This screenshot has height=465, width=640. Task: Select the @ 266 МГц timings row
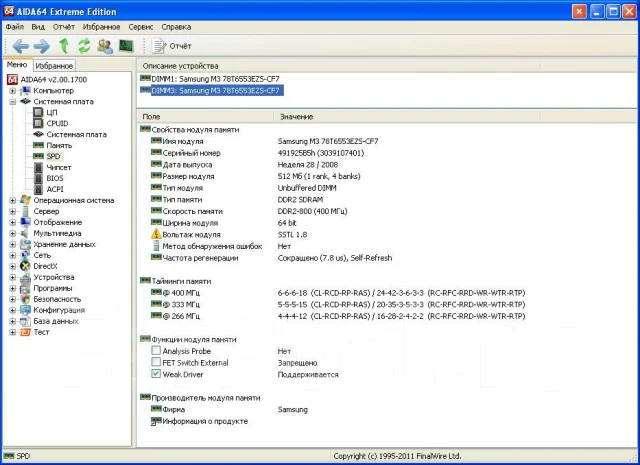pyautogui.click(x=338, y=316)
